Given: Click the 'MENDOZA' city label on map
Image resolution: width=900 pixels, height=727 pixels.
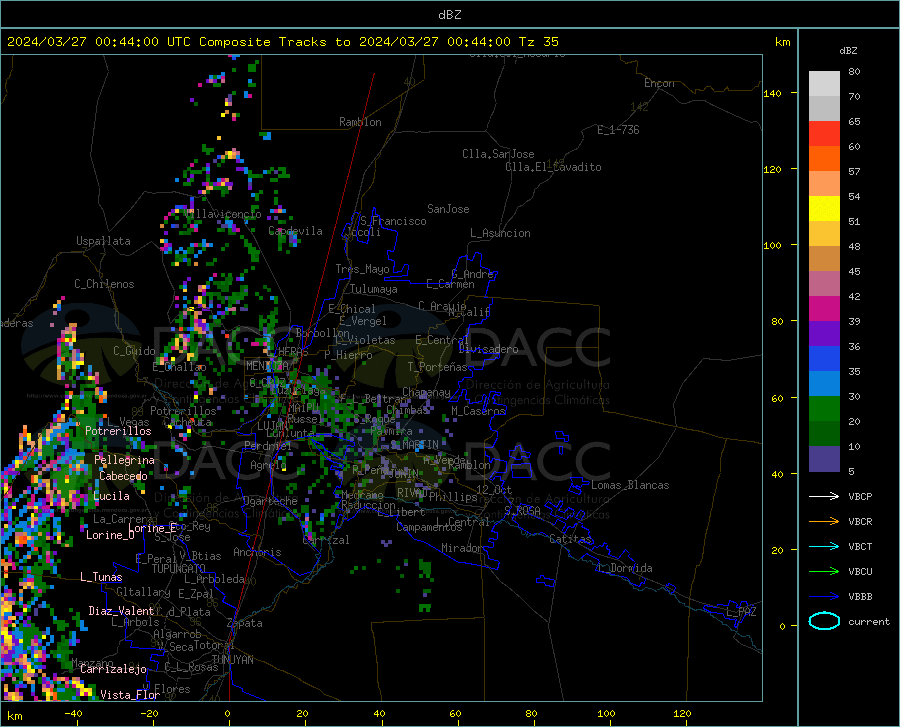Looking at the screenshot, I should 267,365.
